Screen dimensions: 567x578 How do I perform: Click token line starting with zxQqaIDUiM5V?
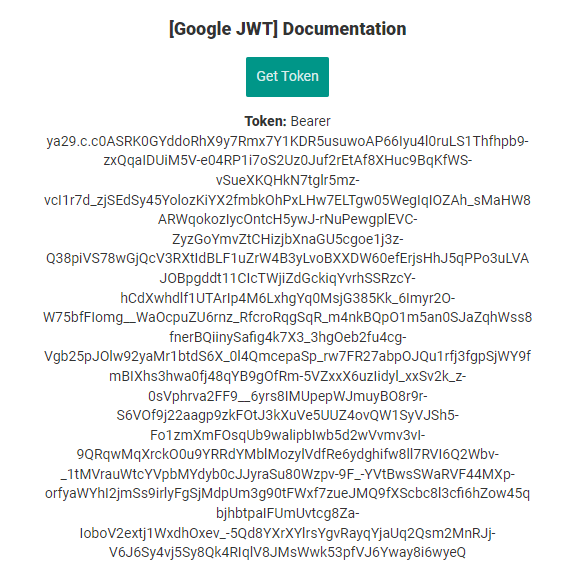coord(288,160)
